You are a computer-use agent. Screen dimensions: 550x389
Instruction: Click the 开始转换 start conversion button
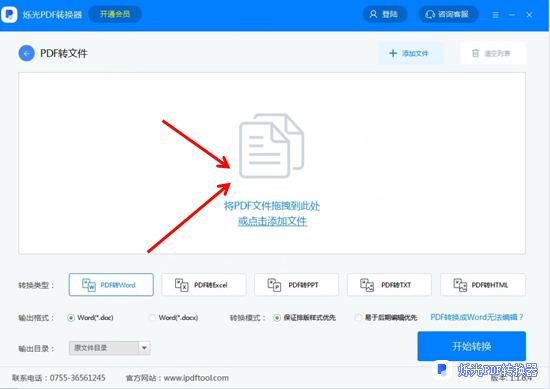click(471, 346)
